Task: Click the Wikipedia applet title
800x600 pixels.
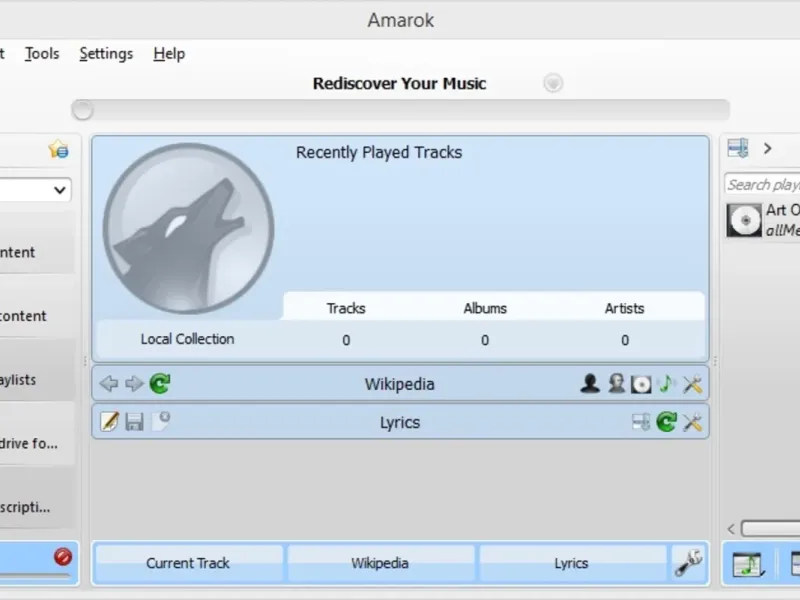Action: click(399, 384)
